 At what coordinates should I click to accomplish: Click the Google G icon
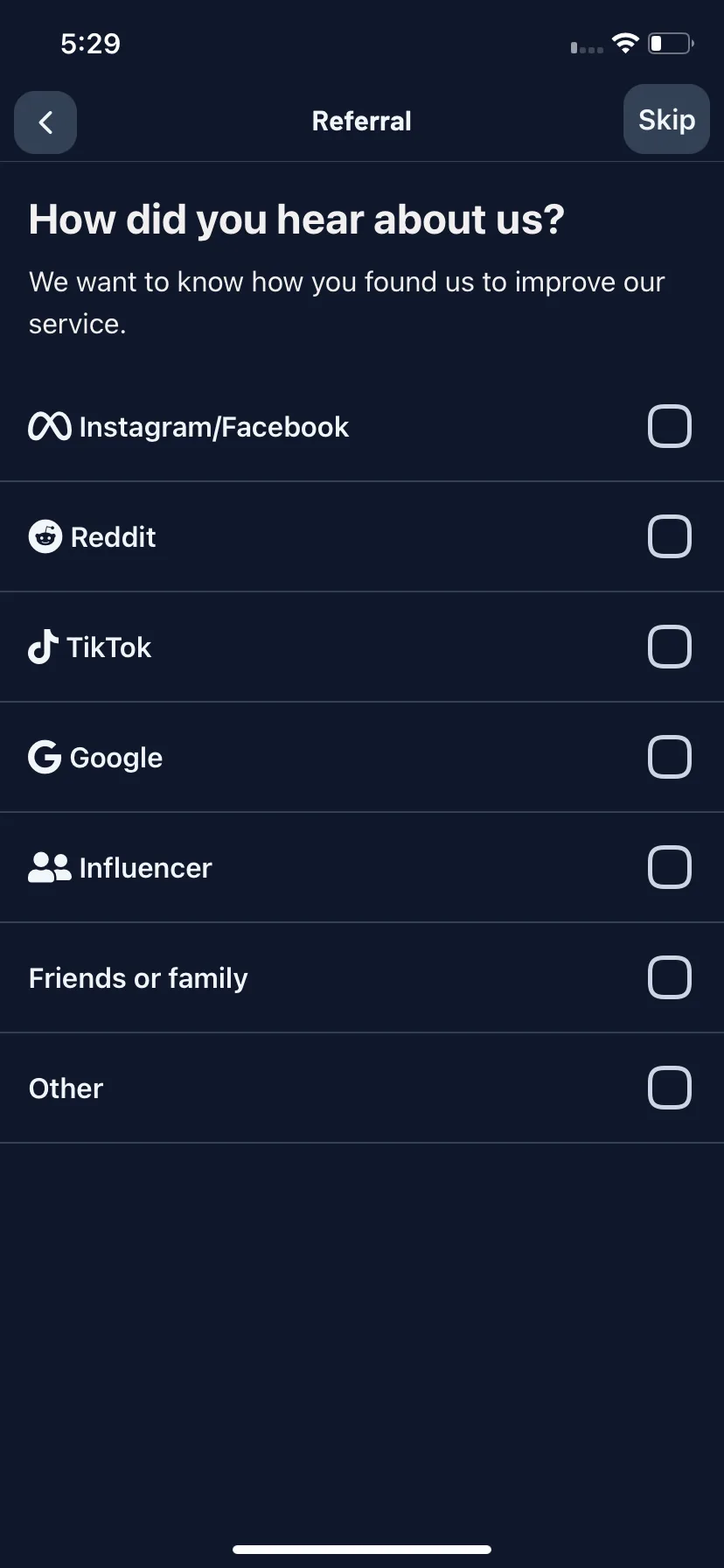coord(45,757)
